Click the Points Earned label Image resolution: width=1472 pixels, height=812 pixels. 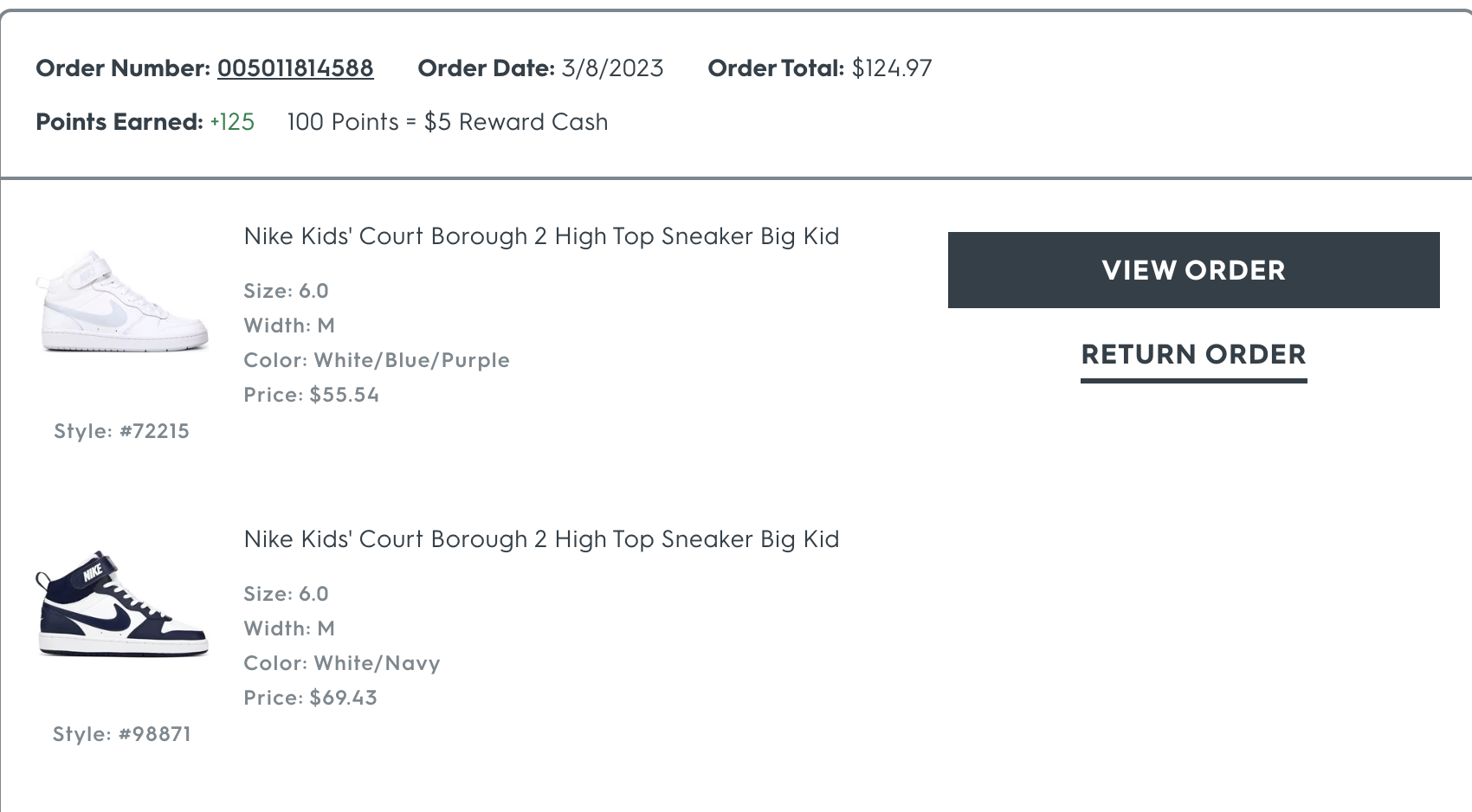tap(119, 122)
